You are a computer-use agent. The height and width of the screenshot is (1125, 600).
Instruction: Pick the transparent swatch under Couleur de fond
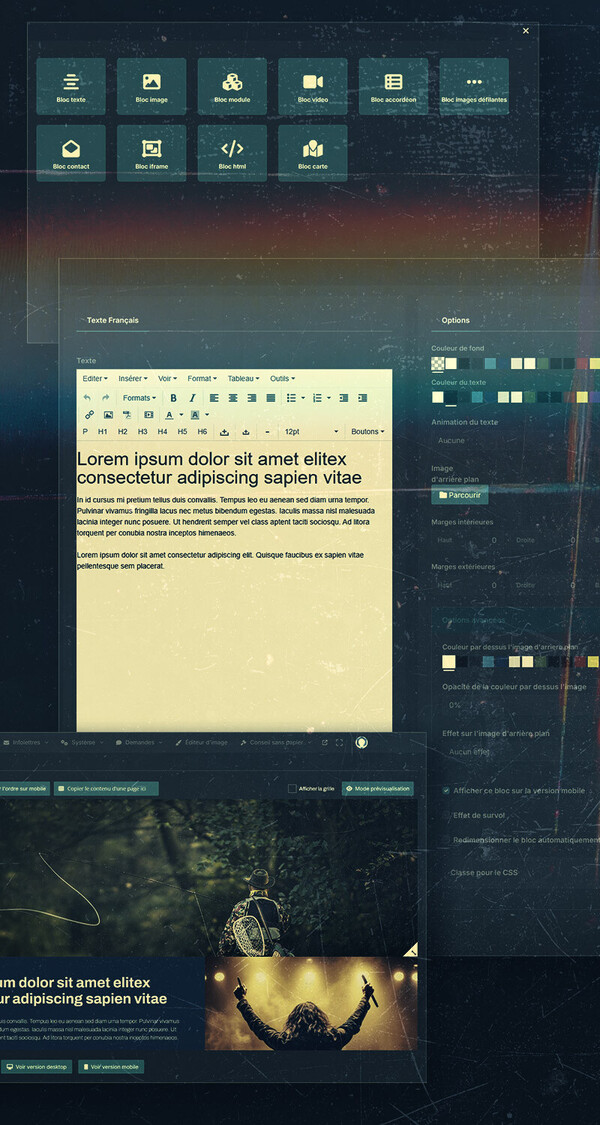click(x=437, y=363)
